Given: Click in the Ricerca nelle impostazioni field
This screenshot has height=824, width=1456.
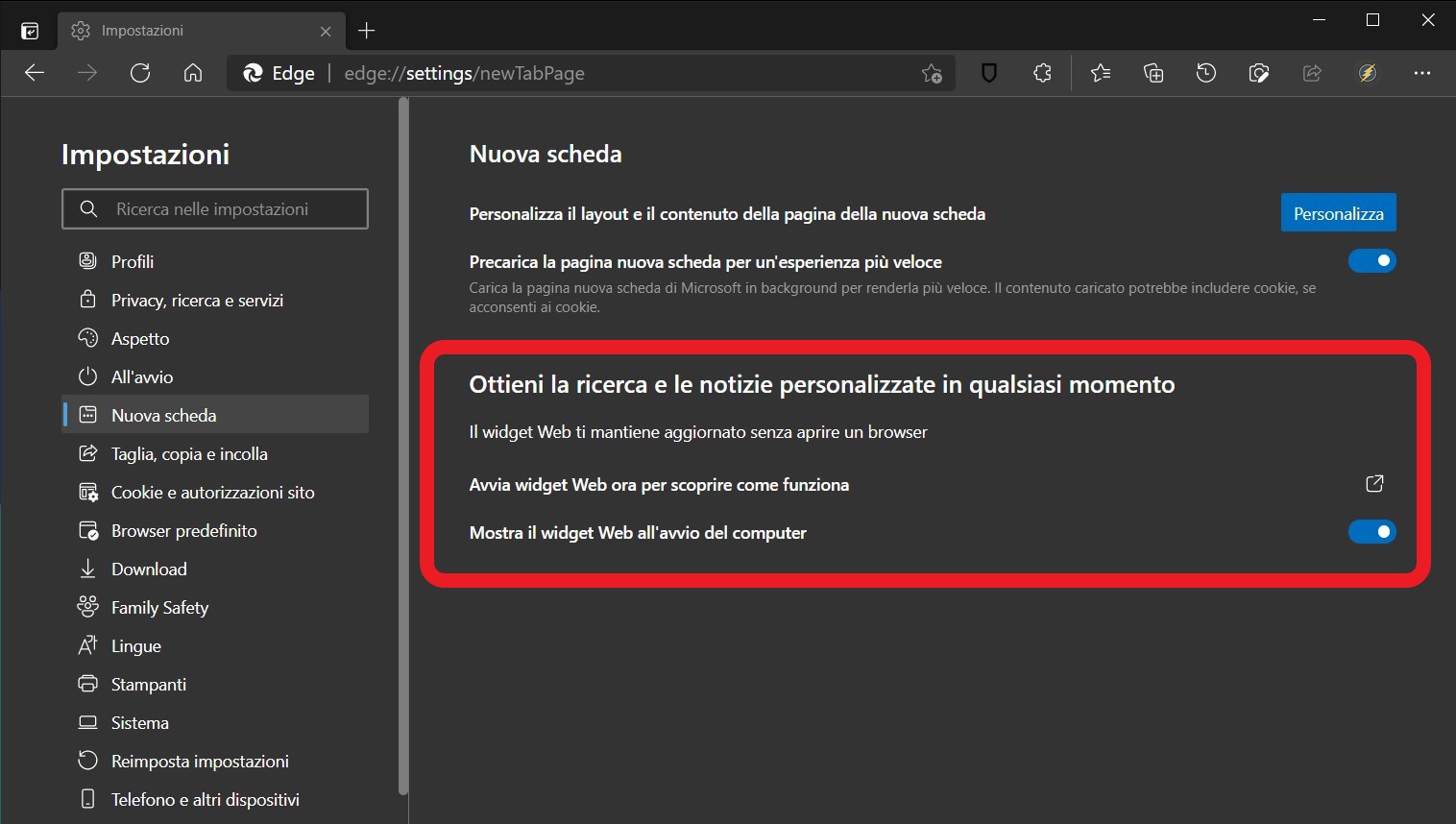Looking at the screenshot, I should [x=215, y=208].
